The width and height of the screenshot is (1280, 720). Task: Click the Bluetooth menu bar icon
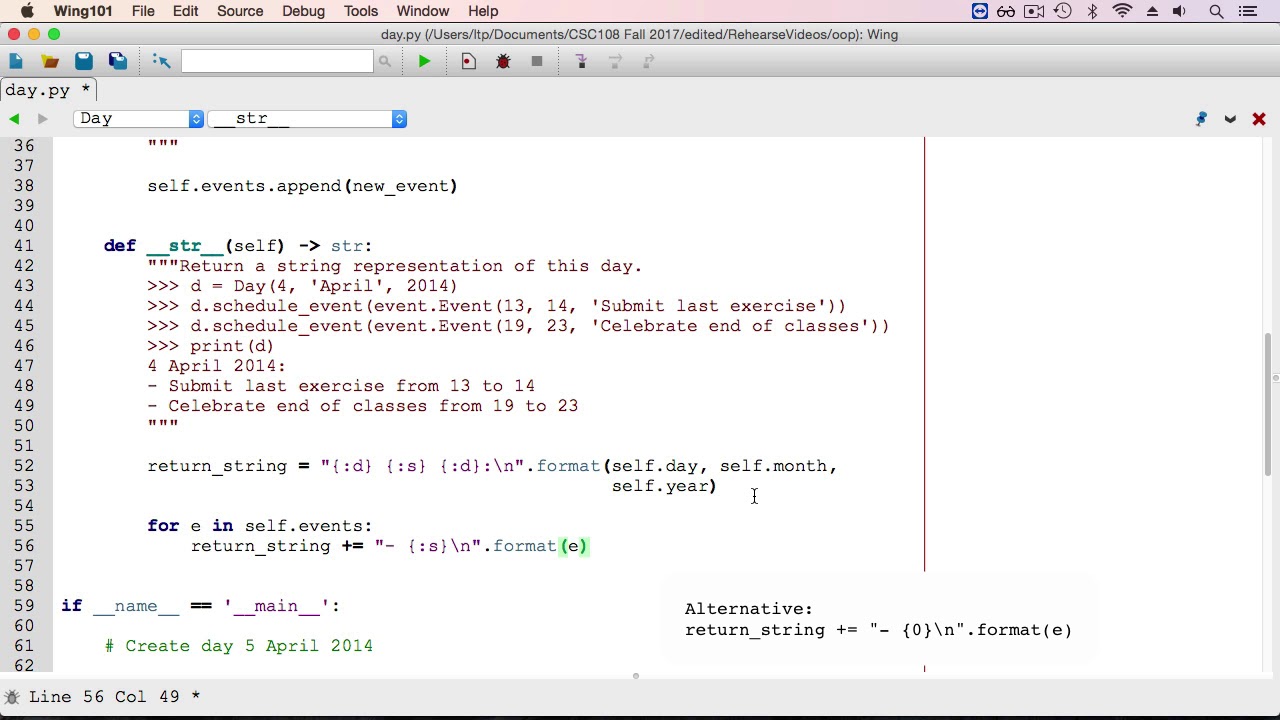tap(1093, 12)
